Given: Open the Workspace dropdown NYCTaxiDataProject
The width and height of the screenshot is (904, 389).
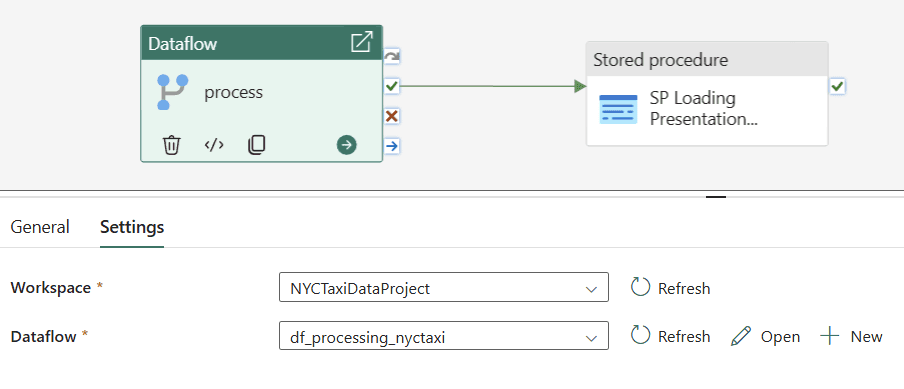Looking at the screenshot, I should [x=444, y=287].
